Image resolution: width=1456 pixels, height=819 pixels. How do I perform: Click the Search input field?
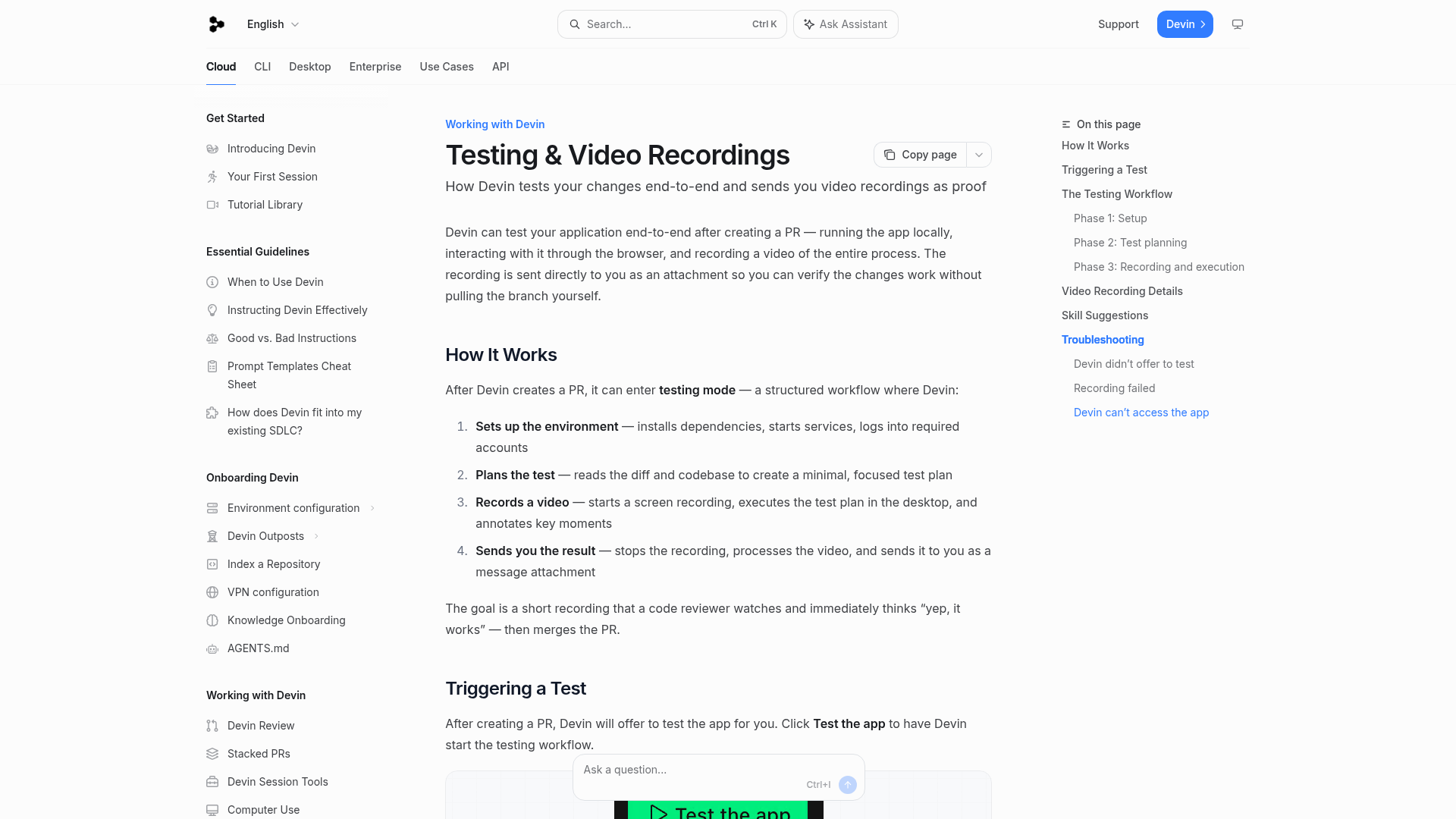pos(672,24)
